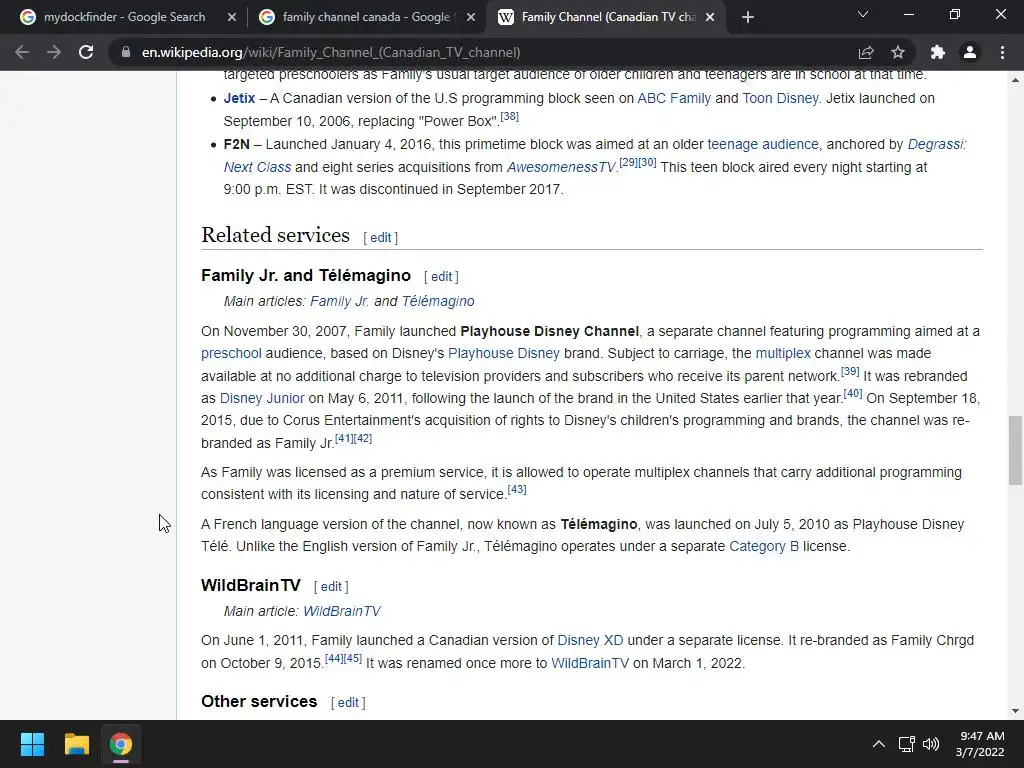This screenshot has width=1024, height=768.
Task: Click the page vertical scrollbar thumb
Action: 1015,451
